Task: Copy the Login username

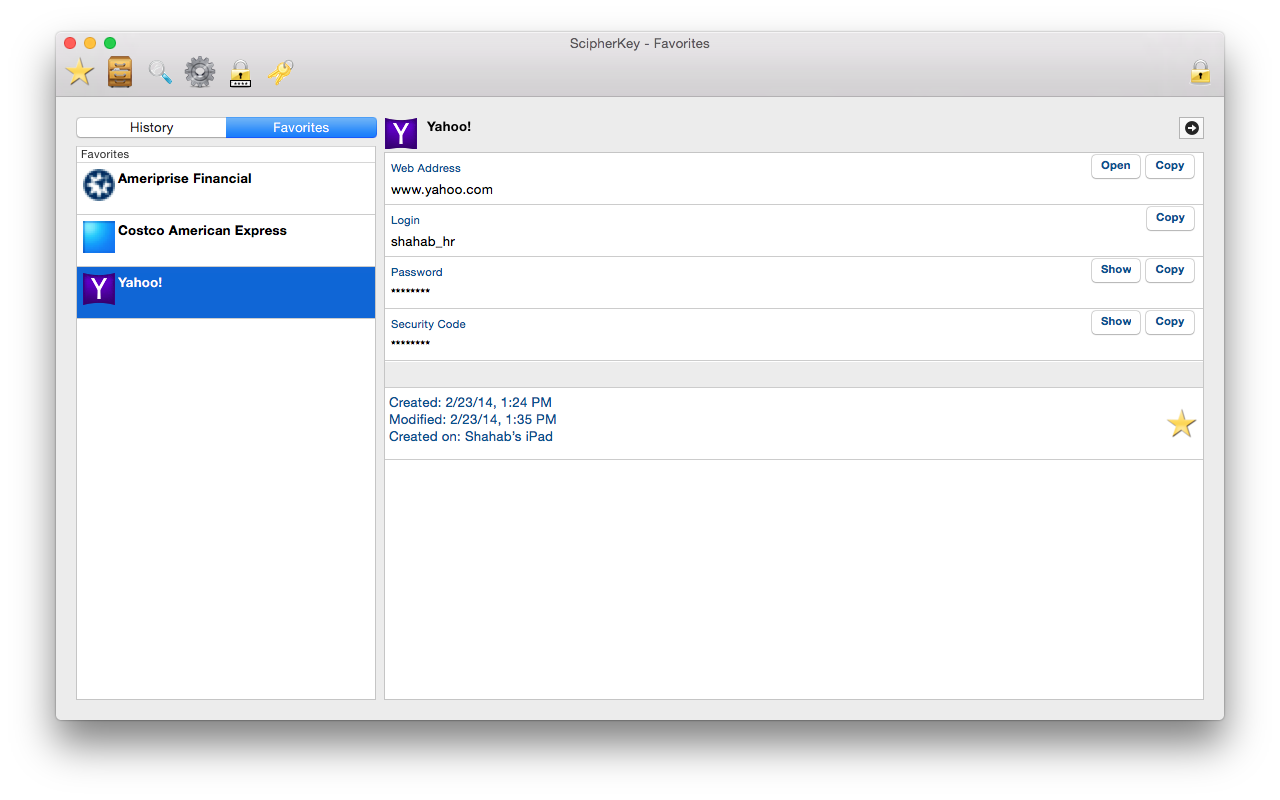Action: click(1169, 218)
